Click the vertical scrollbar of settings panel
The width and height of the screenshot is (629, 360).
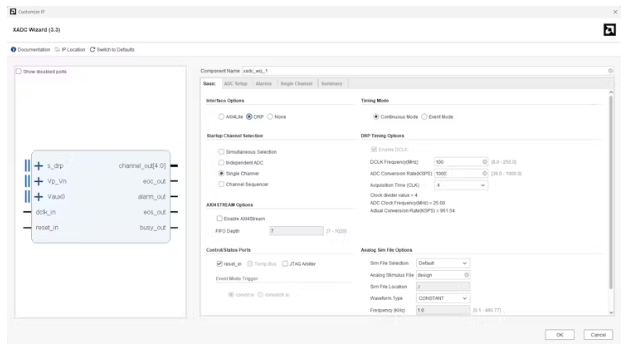[x=611, y=193]
